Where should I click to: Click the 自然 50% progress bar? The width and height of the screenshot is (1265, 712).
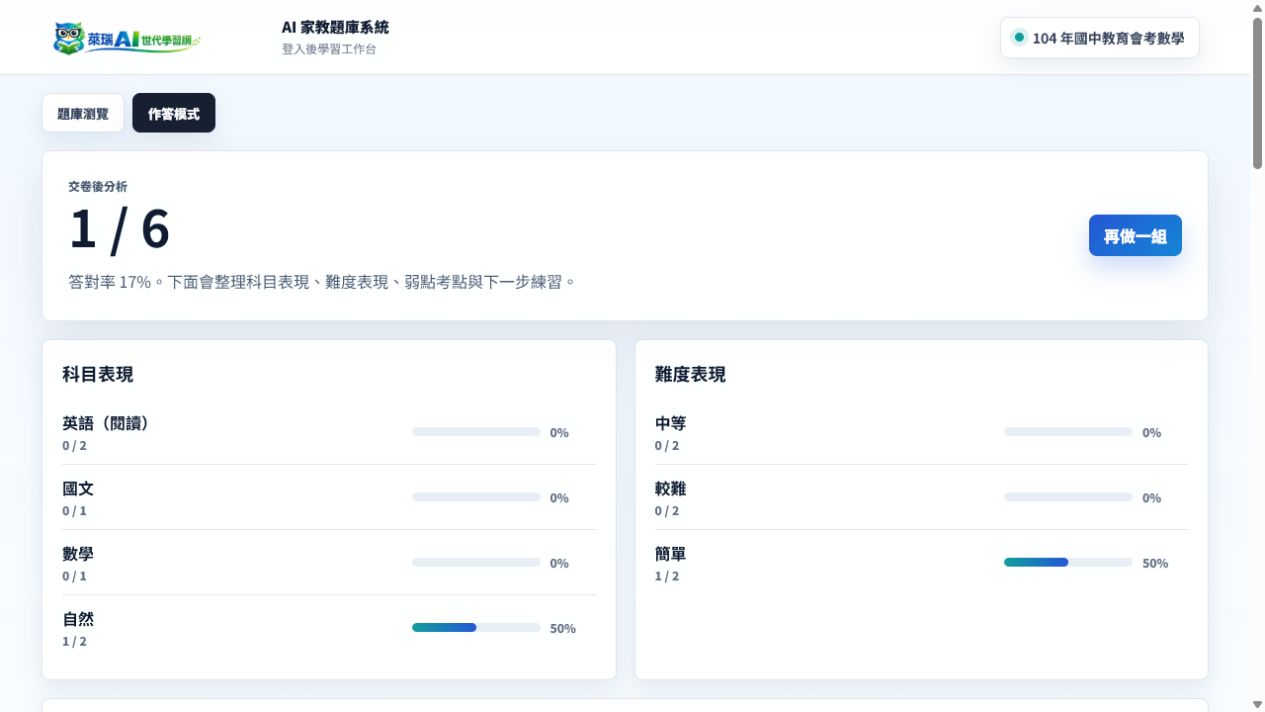476,627
